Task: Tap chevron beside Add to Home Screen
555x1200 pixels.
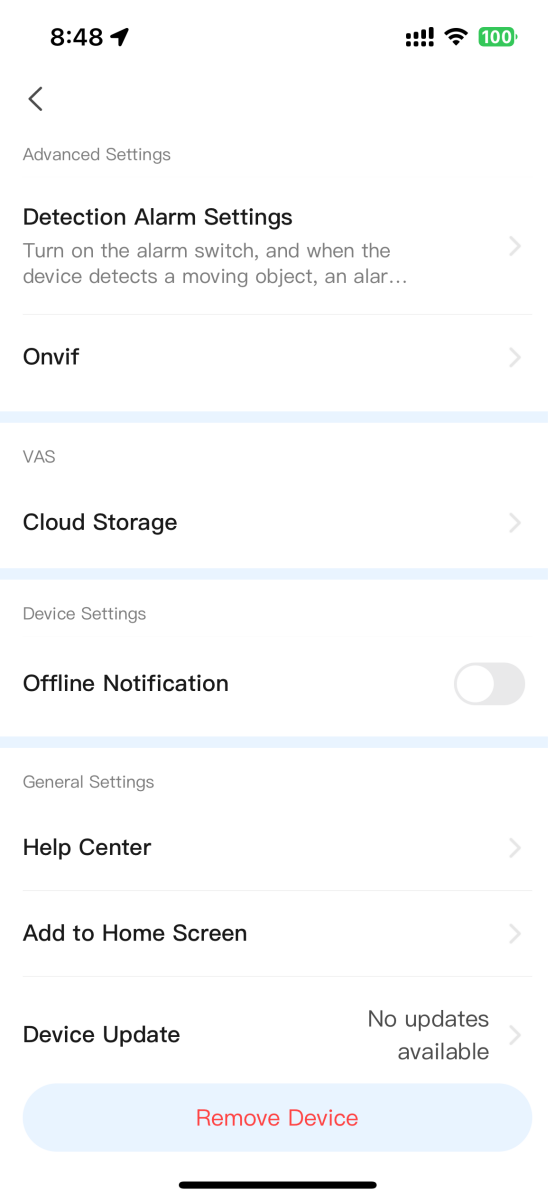Action: 515,934
